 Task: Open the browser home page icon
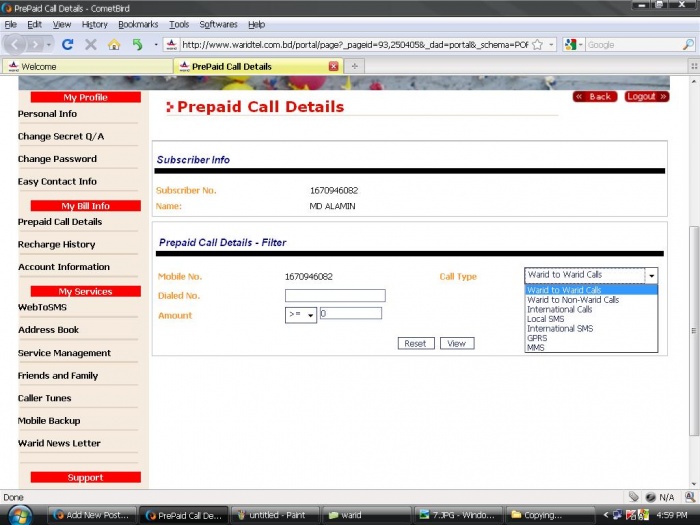coord(114,45)
